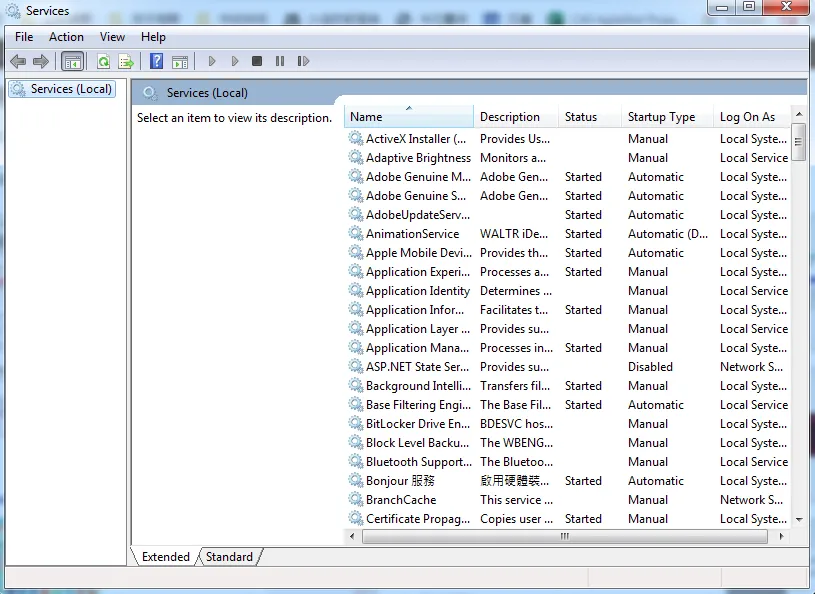Click the Stop Service square icon
Viewport: 815px width, 594px height.
click(x=257, y=61)
